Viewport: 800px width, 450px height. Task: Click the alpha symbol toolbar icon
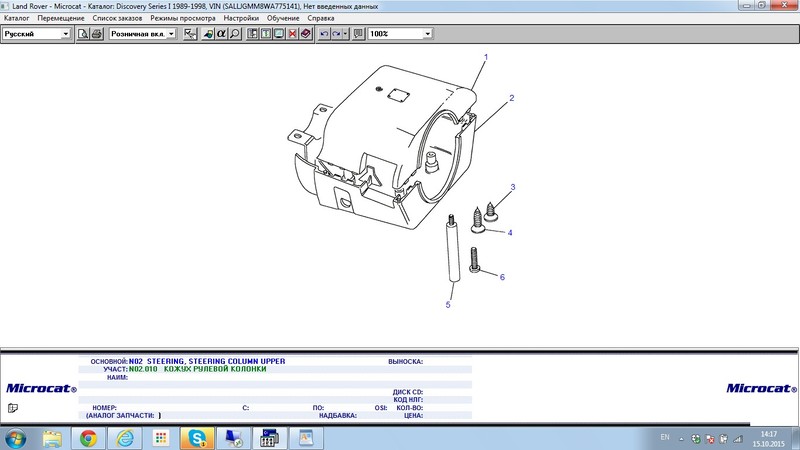[x=220, y=34]
